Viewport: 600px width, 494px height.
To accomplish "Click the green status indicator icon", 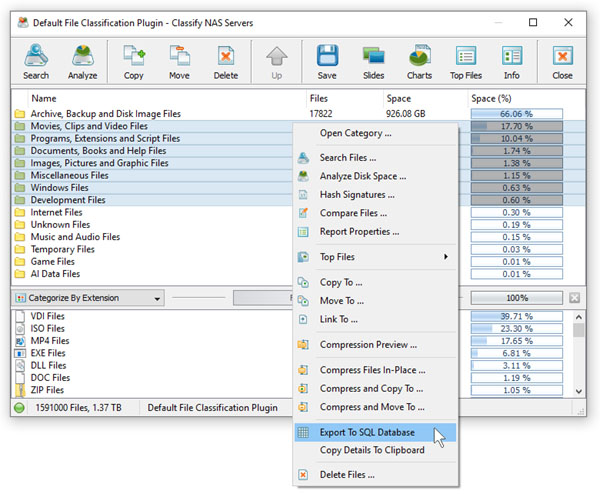I will 19,408.
